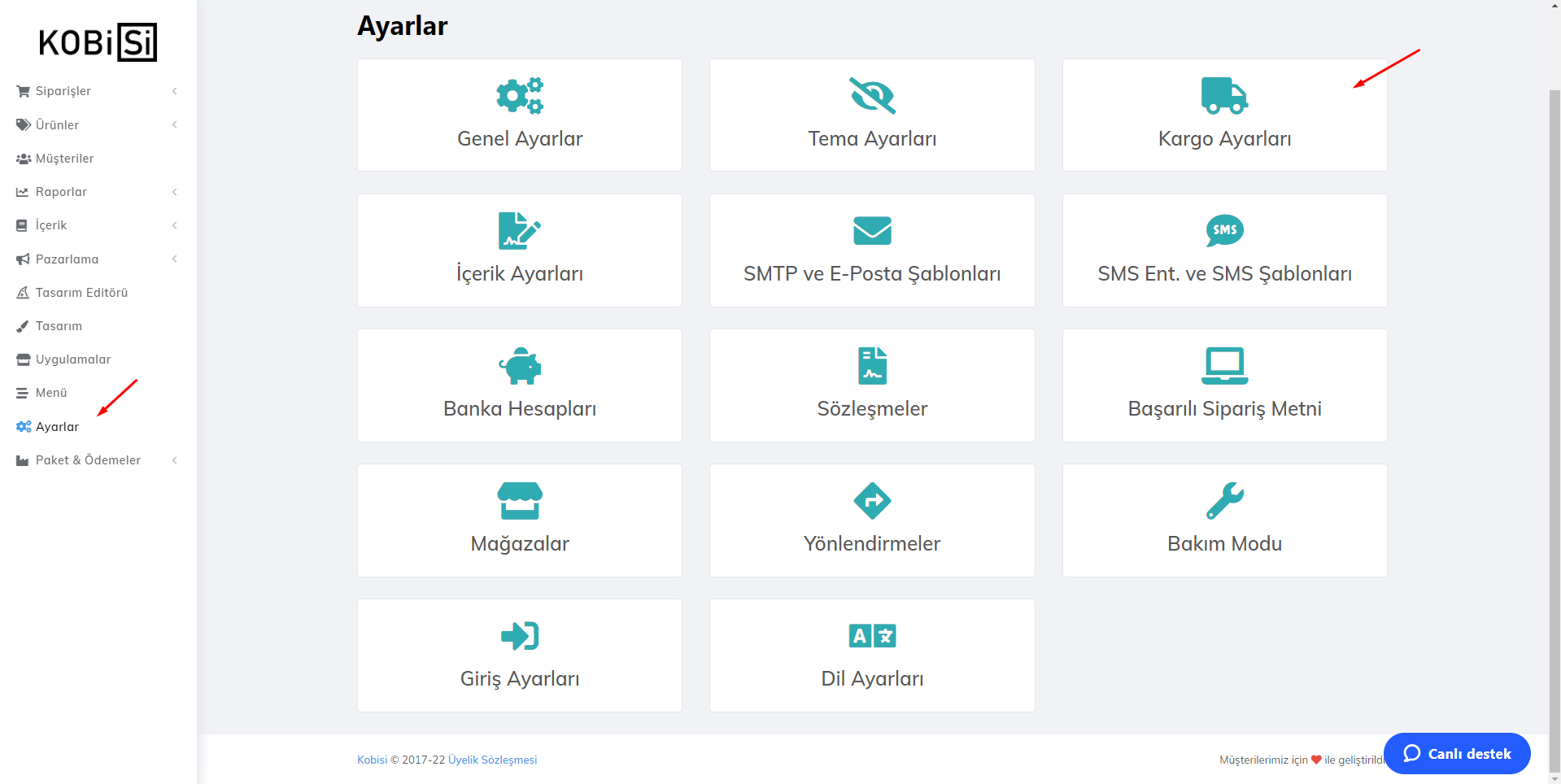Click the Kobisi logo
1561x784 pixels.
[98, 42]
